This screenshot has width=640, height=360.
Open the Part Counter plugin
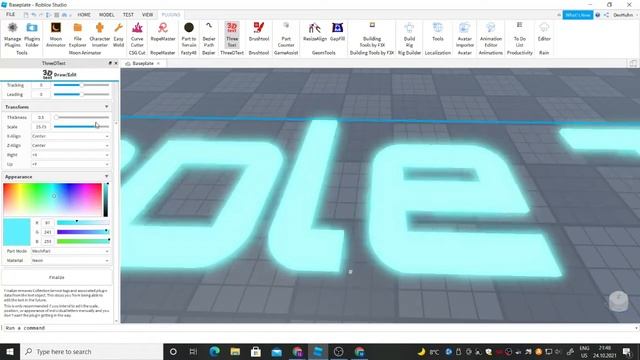(x=286, y=34)
